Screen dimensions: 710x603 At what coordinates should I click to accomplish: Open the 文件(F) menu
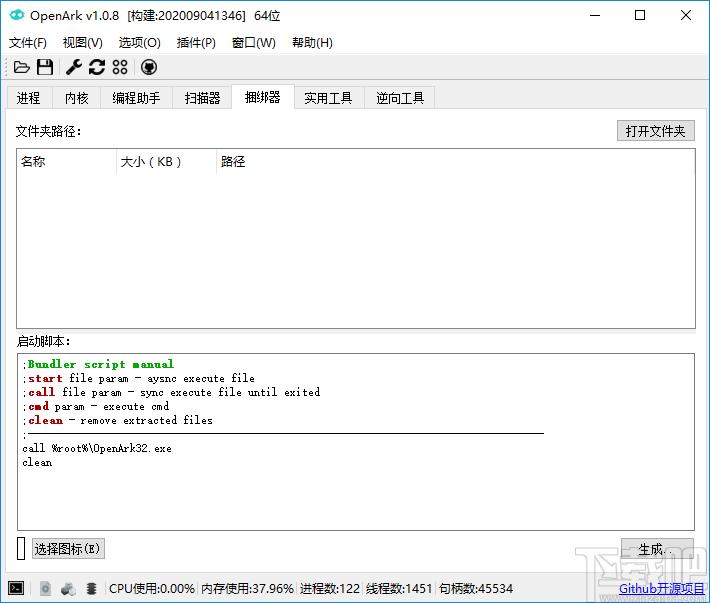pos(28,43)
